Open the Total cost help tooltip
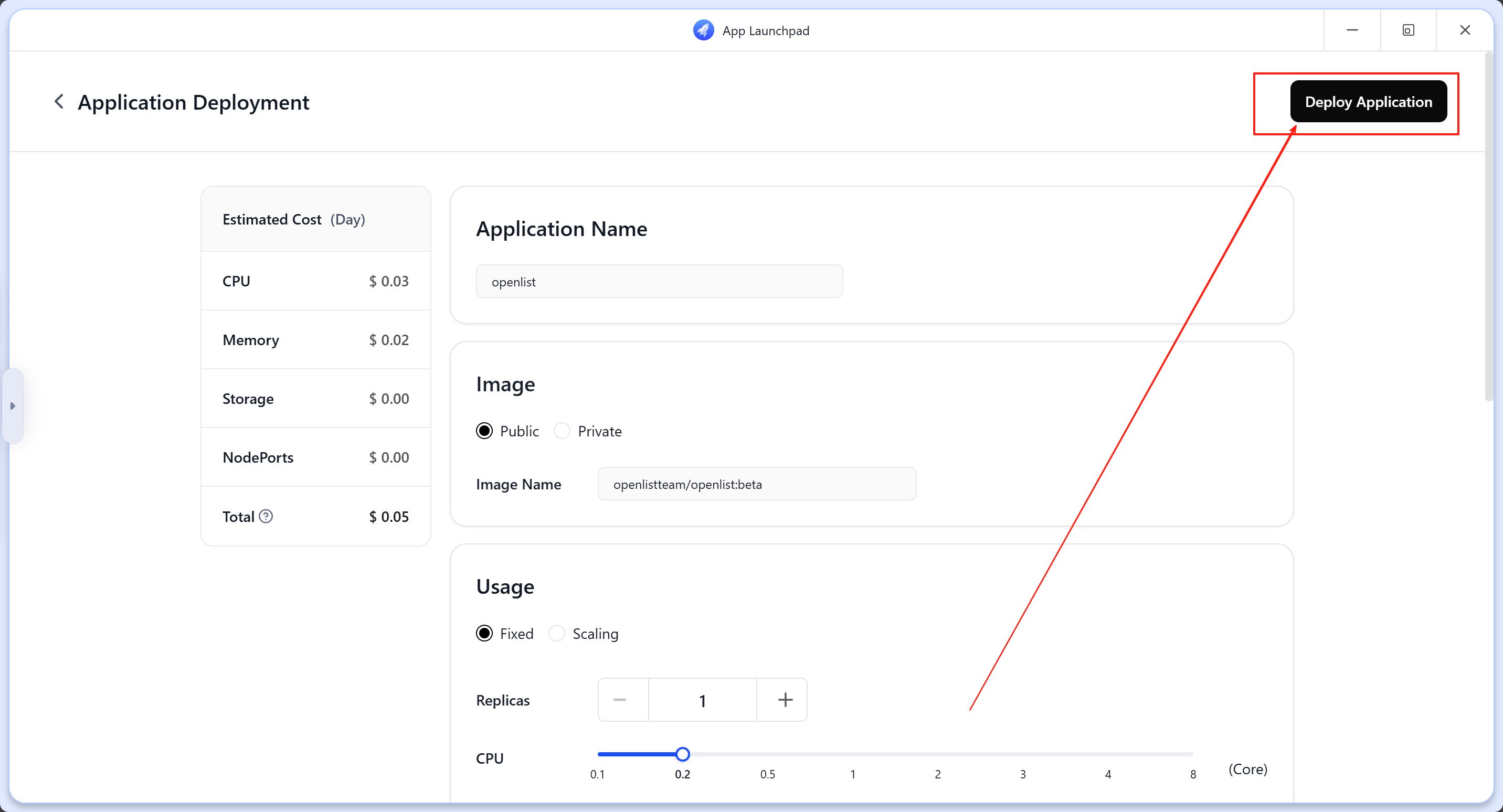The width and height of the screenshot is (1503, 812). click(x=266, y=517)
